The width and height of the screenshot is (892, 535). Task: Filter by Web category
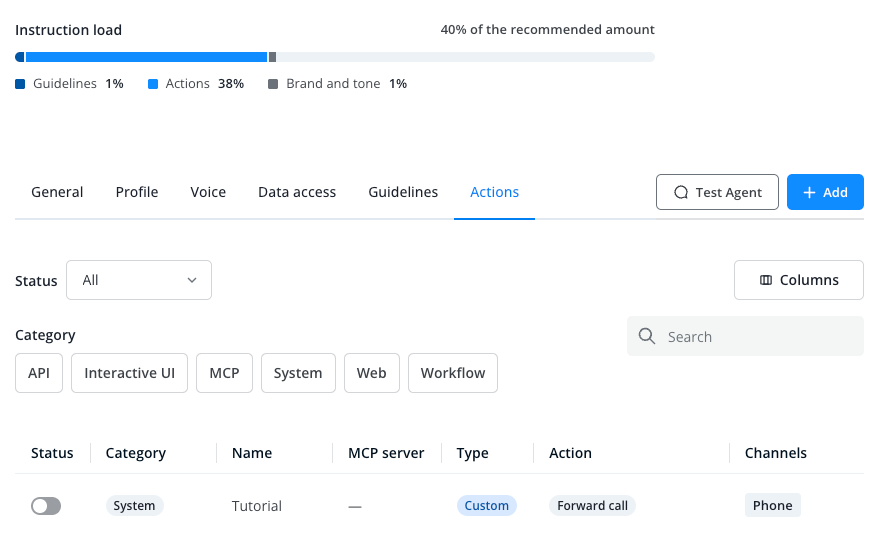pos(371,373)
